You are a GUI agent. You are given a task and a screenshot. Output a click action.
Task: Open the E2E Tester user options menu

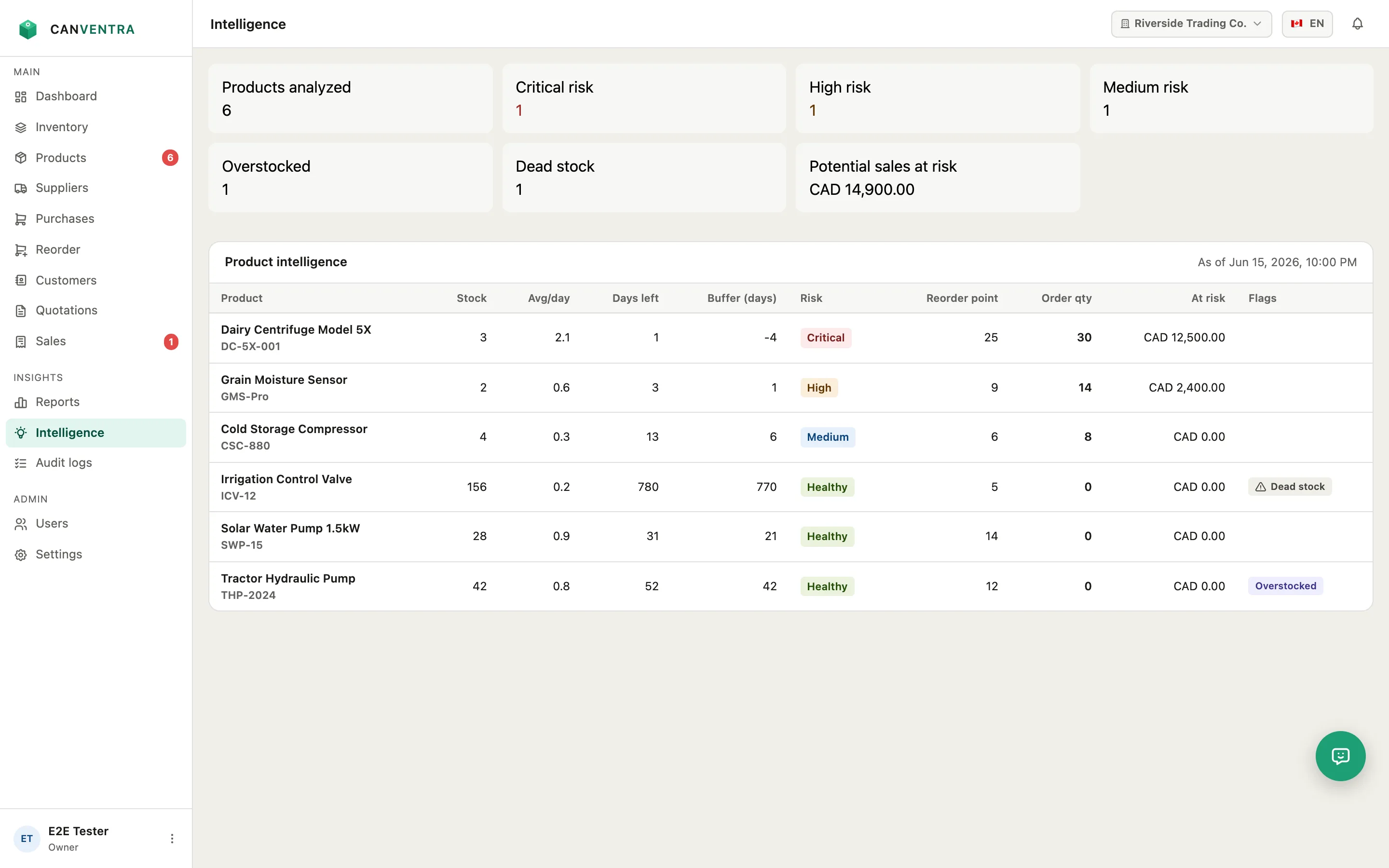172,838
